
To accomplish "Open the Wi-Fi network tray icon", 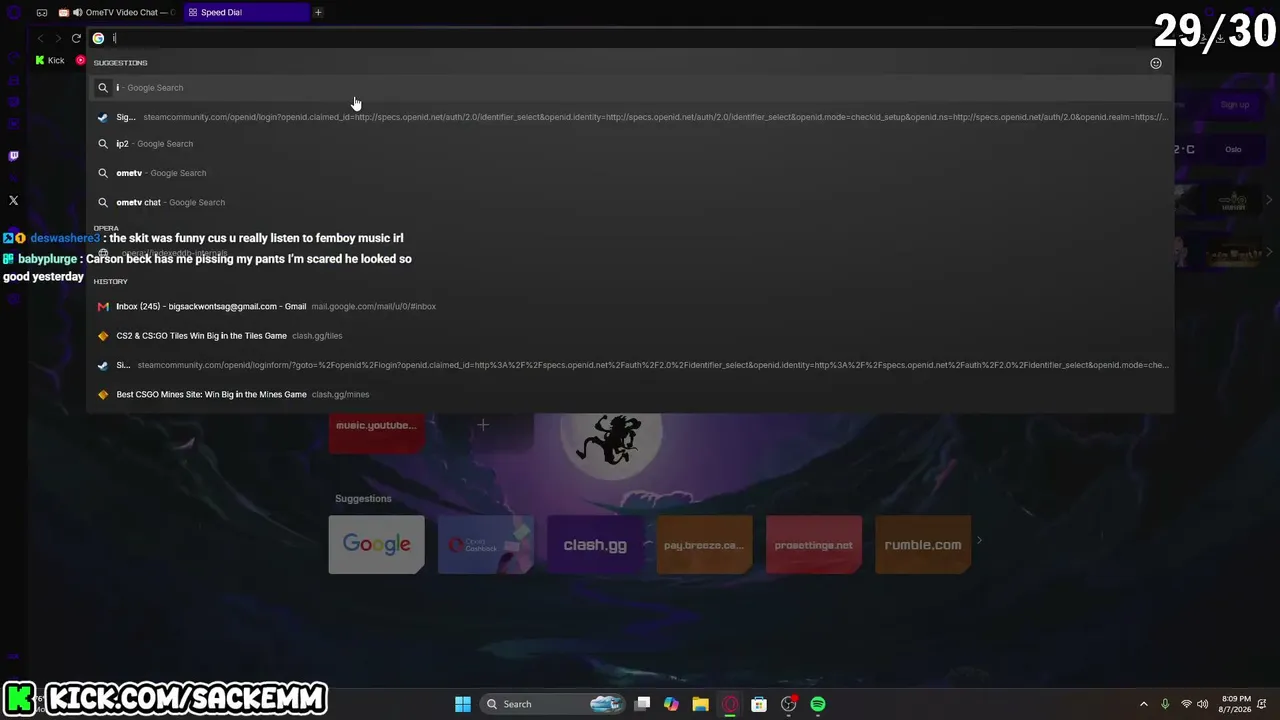I will [x=1186, y=704].
